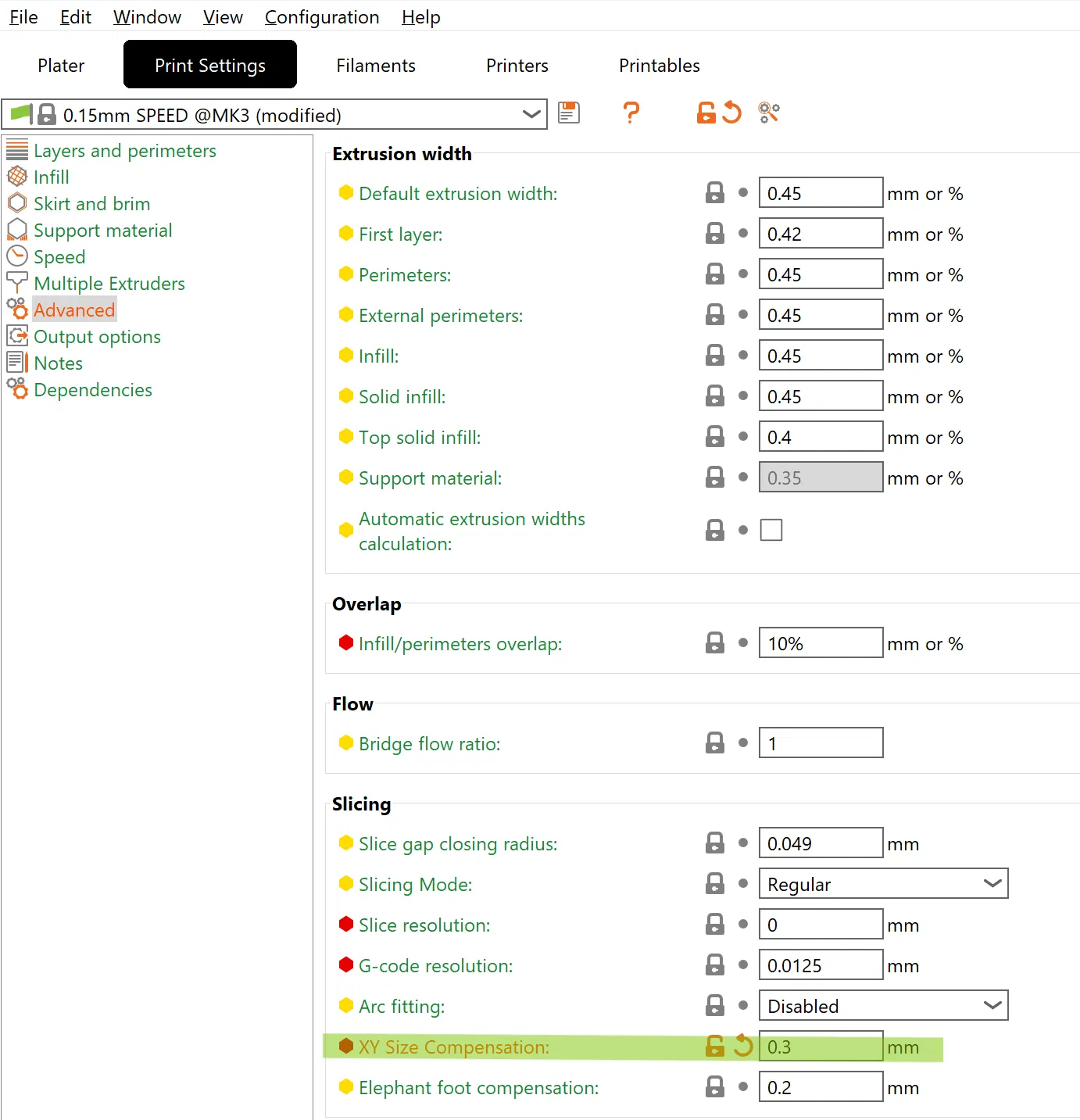This screenshot has width=1080, height=1120.
Task: Open the Speed settings page
Action: coord(59,257)
